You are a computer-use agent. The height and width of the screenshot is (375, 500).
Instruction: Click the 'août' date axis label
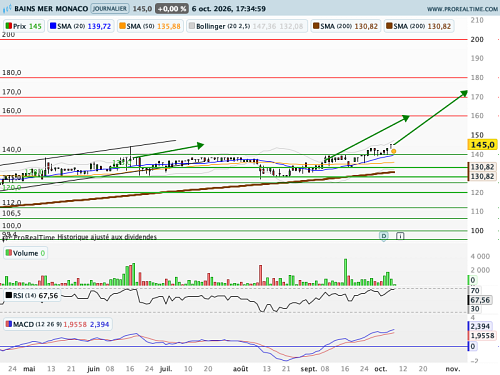[x=240, y=369]
